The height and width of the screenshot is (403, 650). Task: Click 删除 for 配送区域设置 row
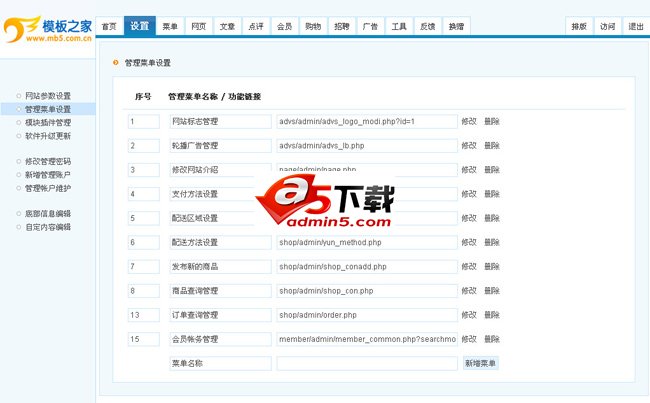pyautogui.click(x=492, y=218)
